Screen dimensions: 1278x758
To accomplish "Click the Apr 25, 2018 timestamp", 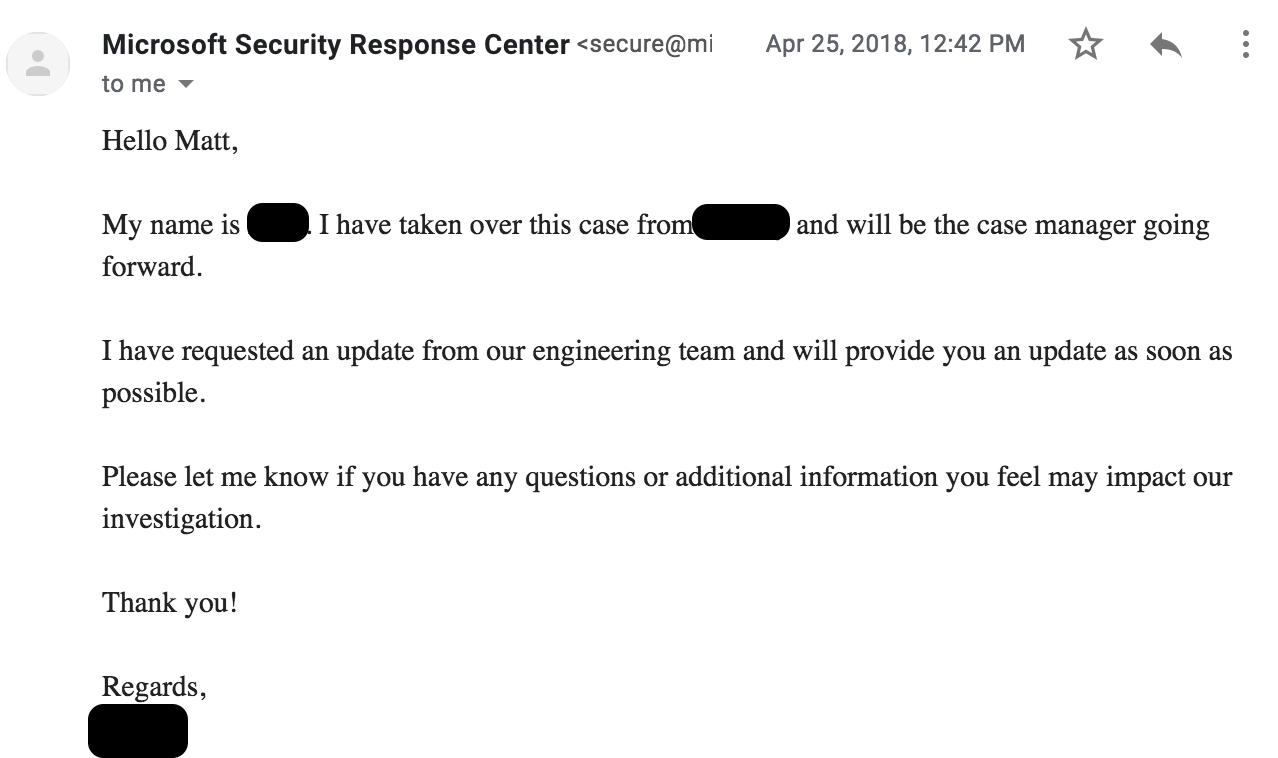I will pos(895,44).
